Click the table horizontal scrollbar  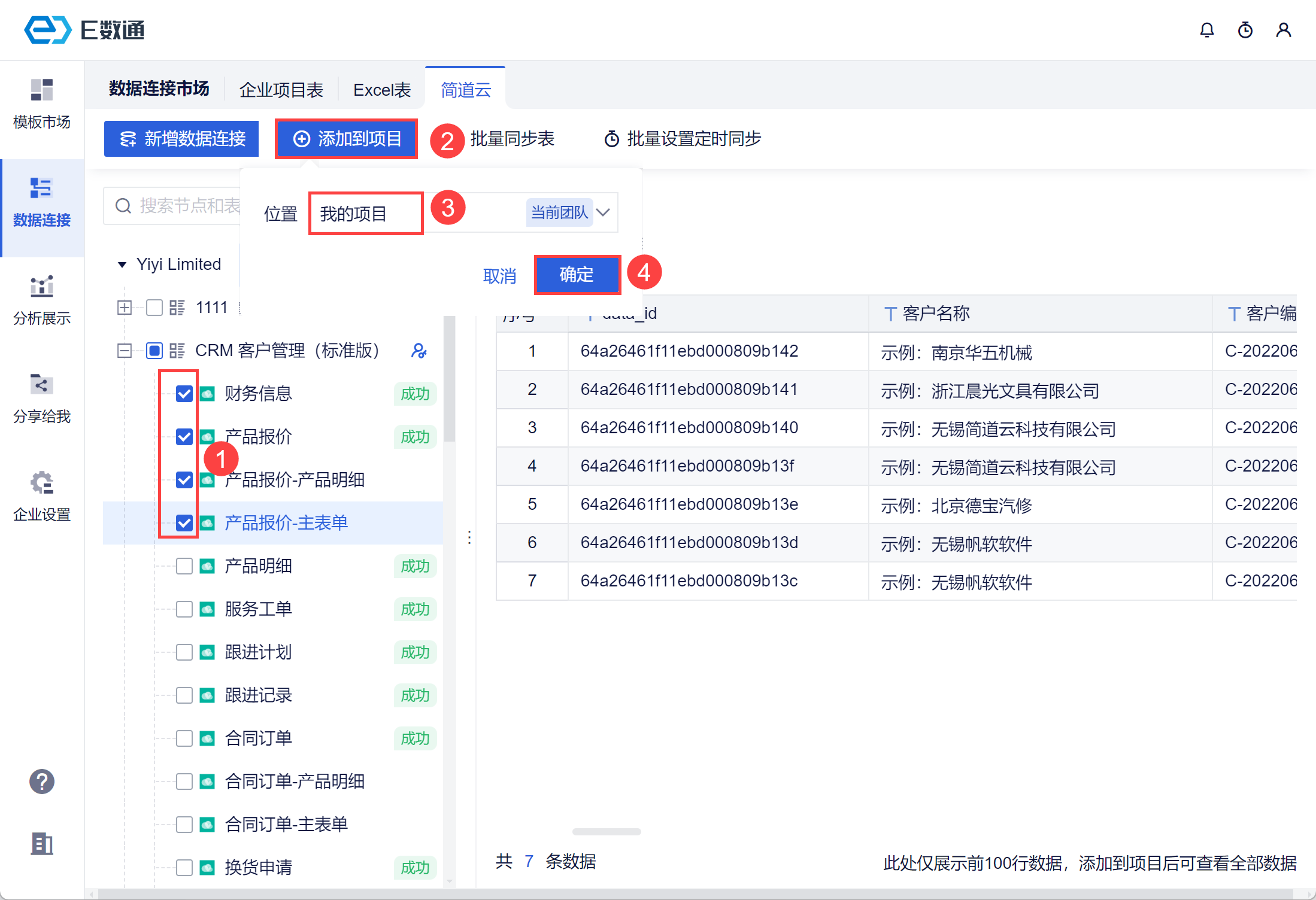point(606,831)
